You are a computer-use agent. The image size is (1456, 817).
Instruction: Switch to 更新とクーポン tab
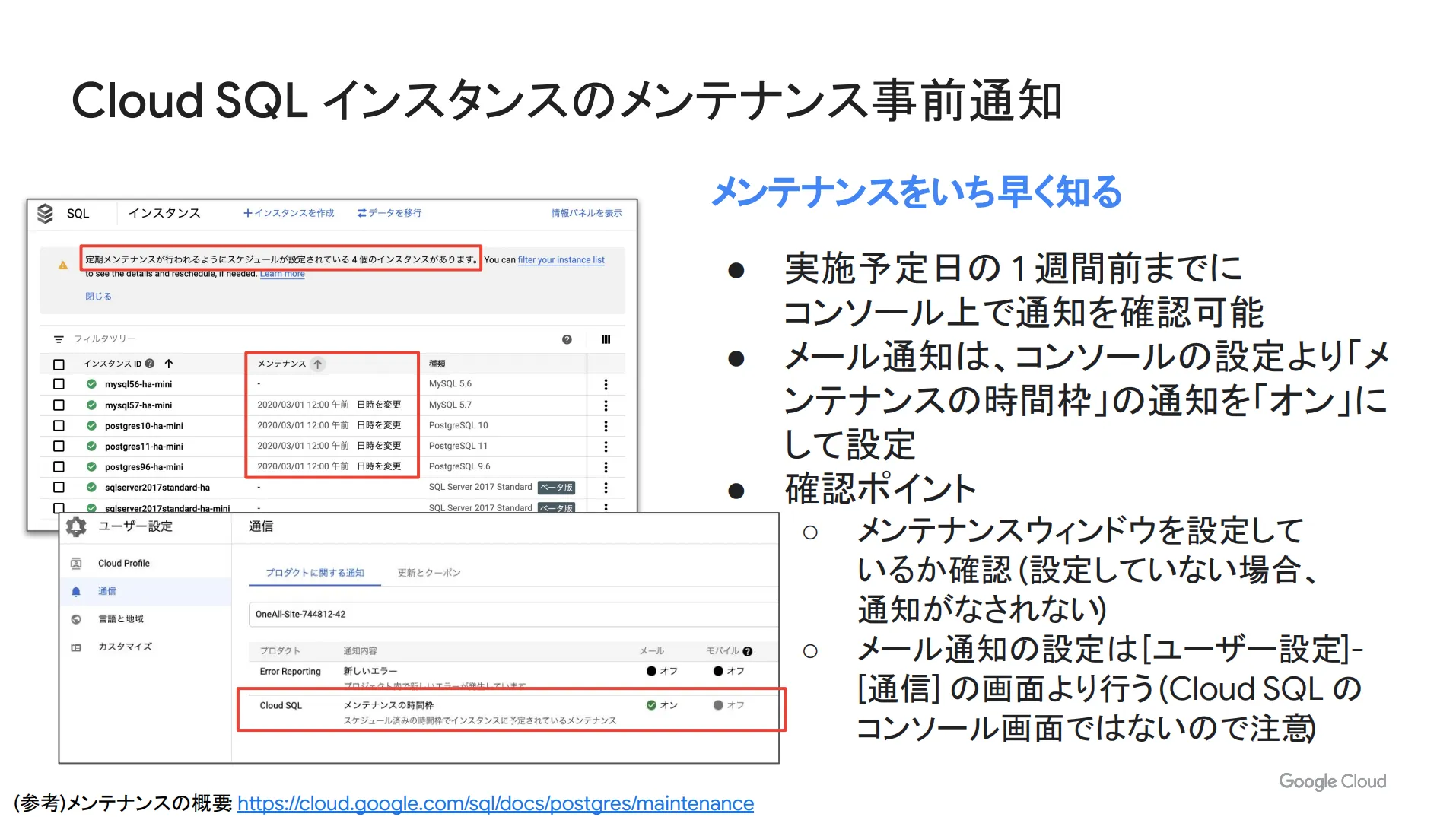tap(429, 573)
